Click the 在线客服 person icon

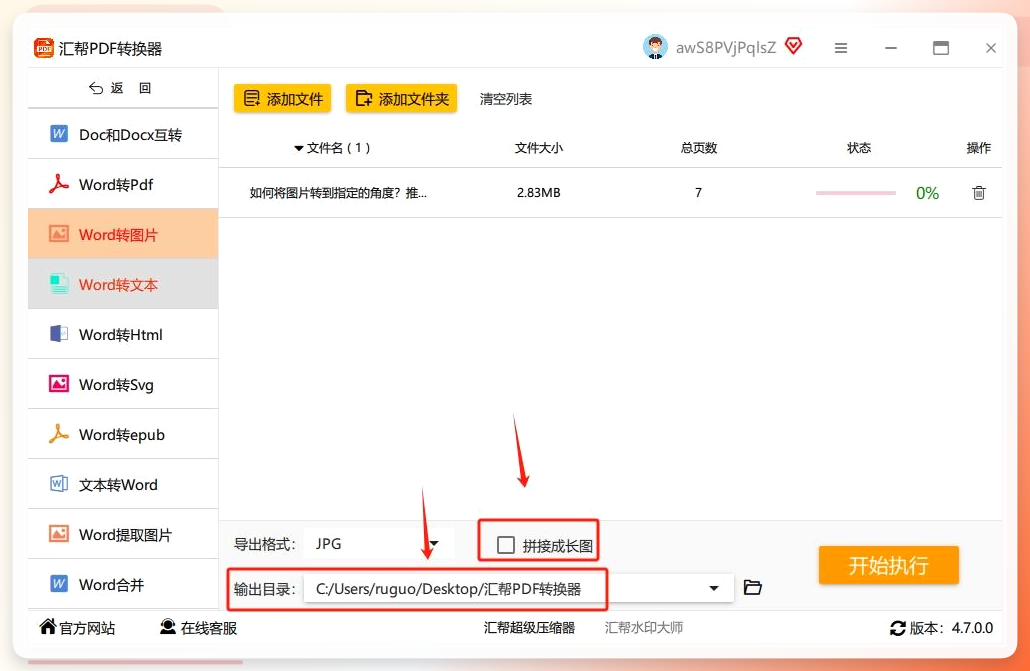pos(168,627)
